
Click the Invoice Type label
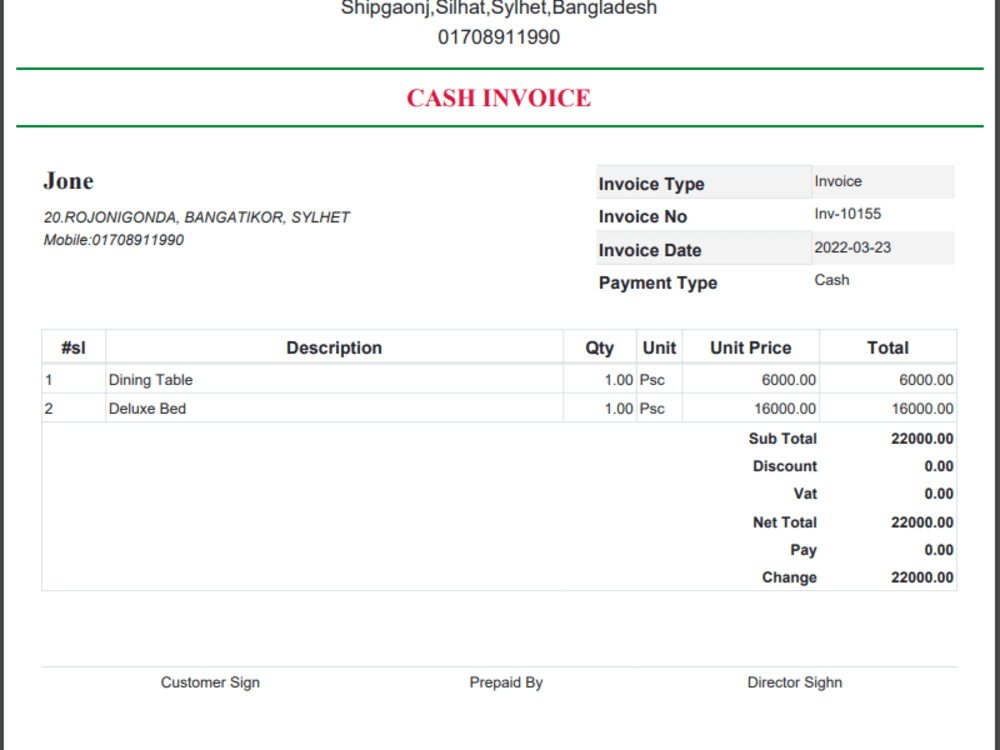click(x=651, y=184)
